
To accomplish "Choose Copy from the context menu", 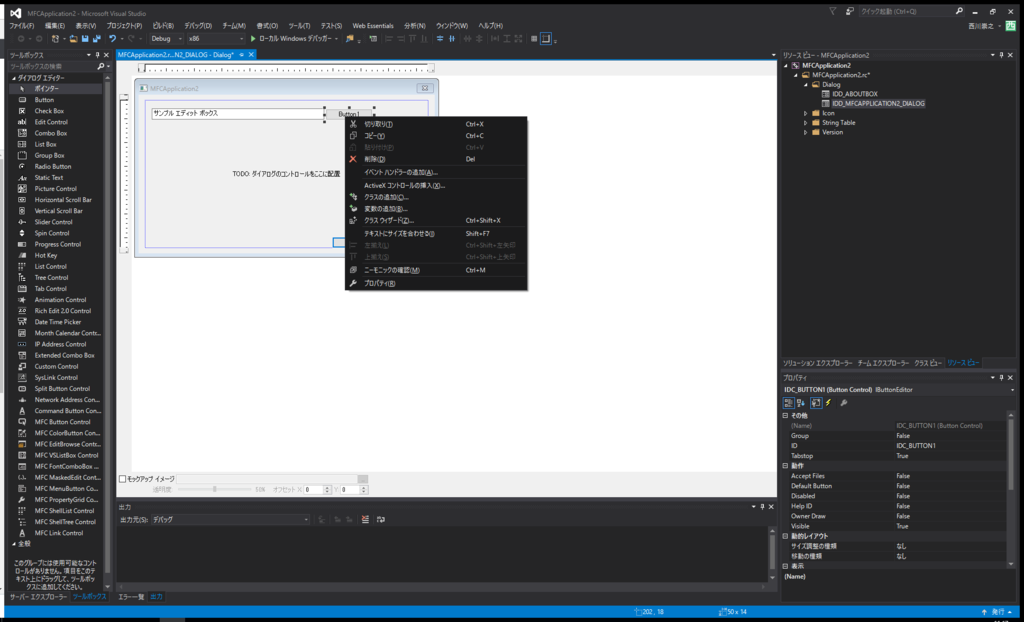I will tap(436, 136).
